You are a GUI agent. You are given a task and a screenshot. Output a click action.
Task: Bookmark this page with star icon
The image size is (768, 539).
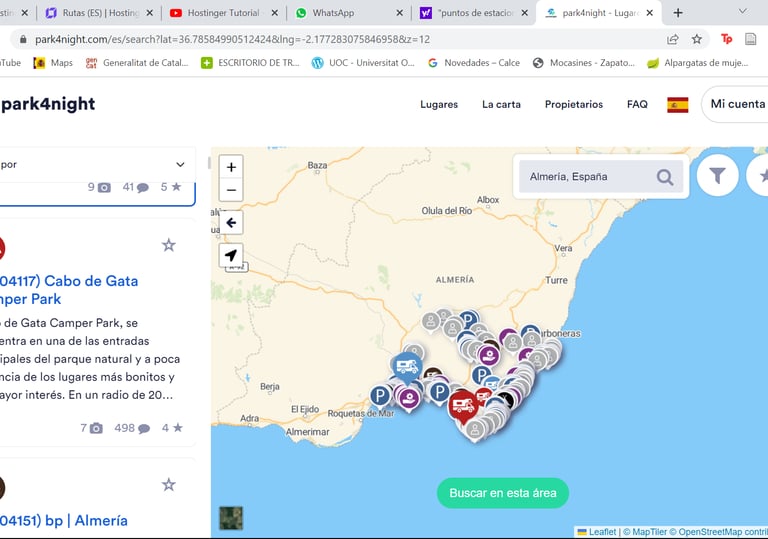(x=696, y=39)
